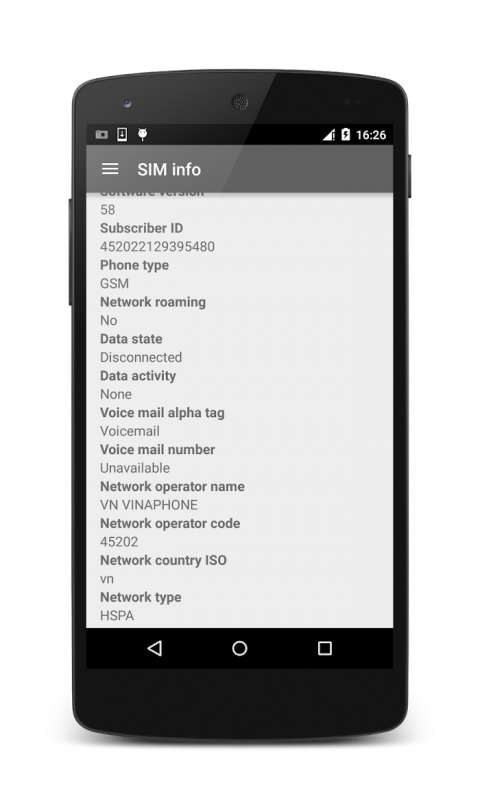Open recent apps square button
Screen dimensions: 480x811
pos(324,648)
